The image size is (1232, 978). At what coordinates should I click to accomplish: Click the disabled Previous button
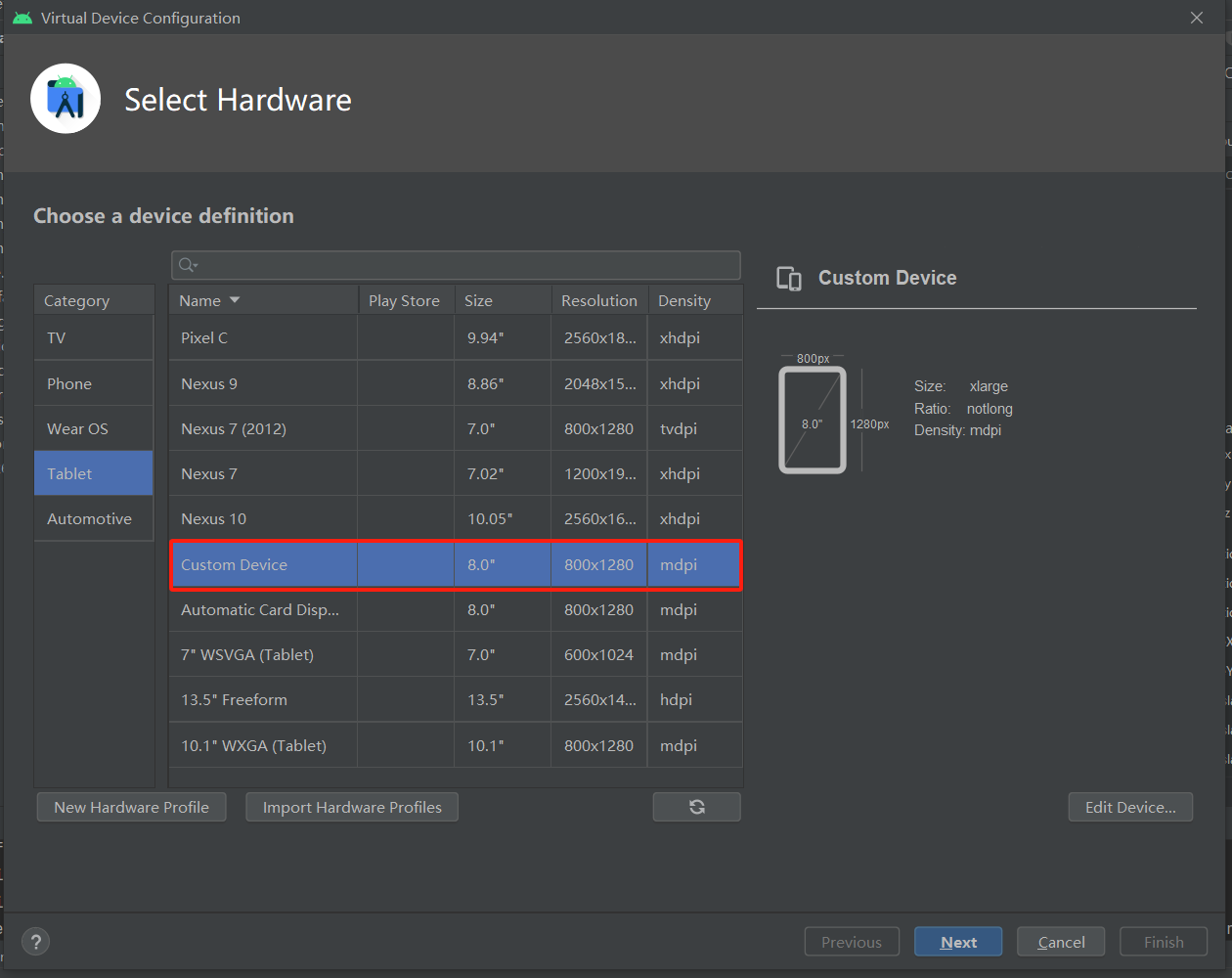pos(852,942)
